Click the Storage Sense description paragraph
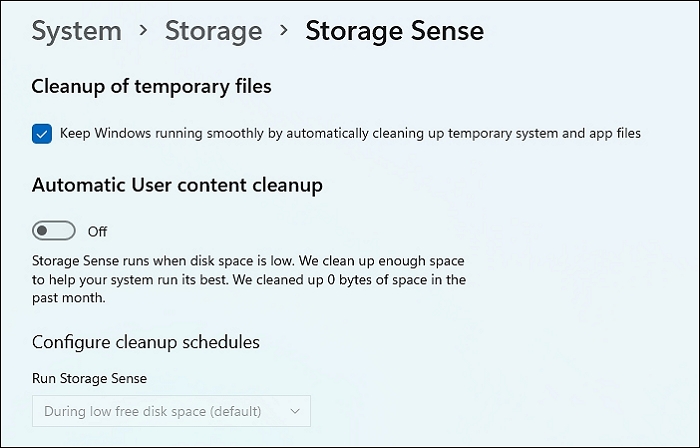 click(248, 270)
